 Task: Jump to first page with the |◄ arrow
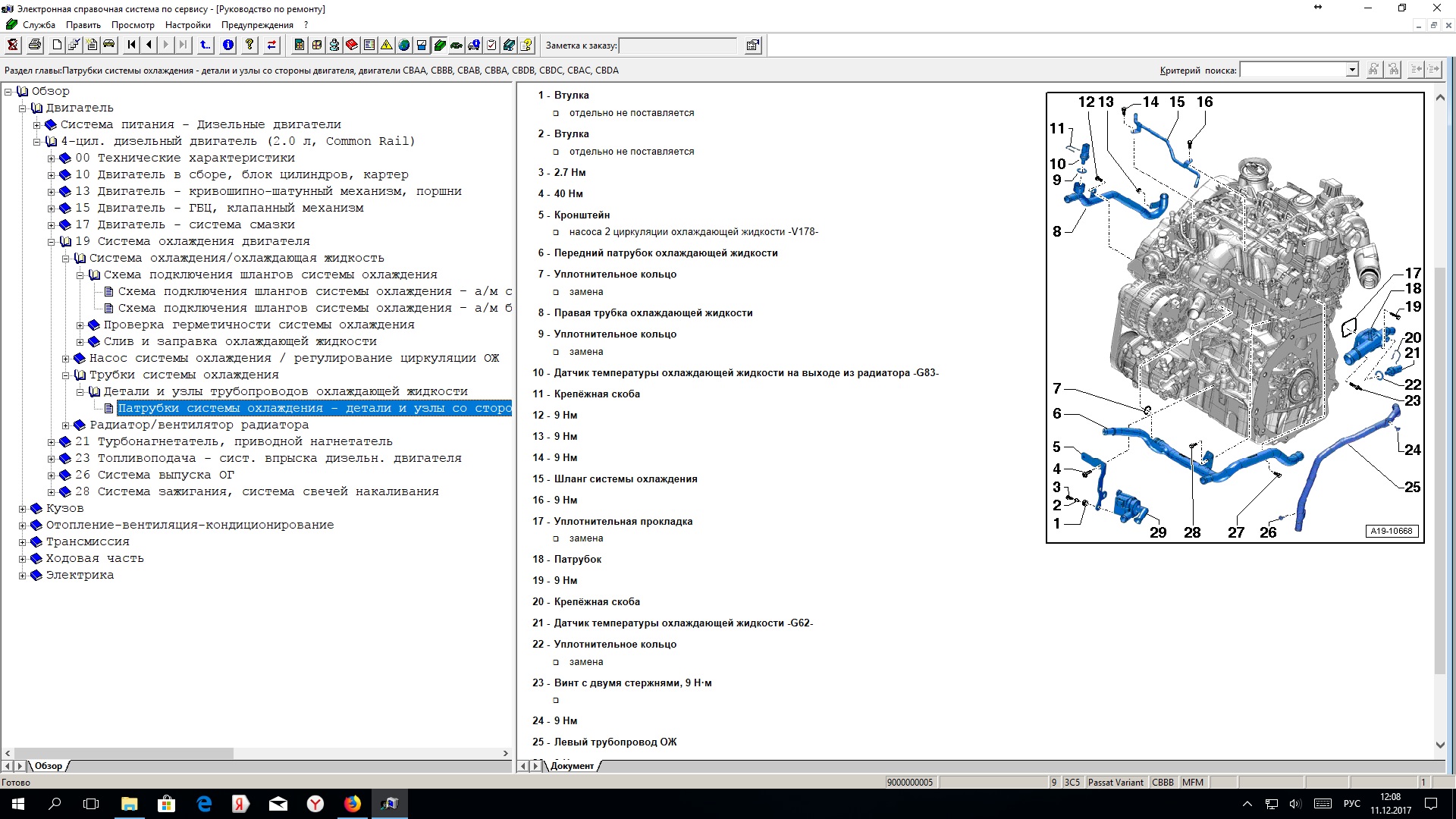(x=132, y=45)
